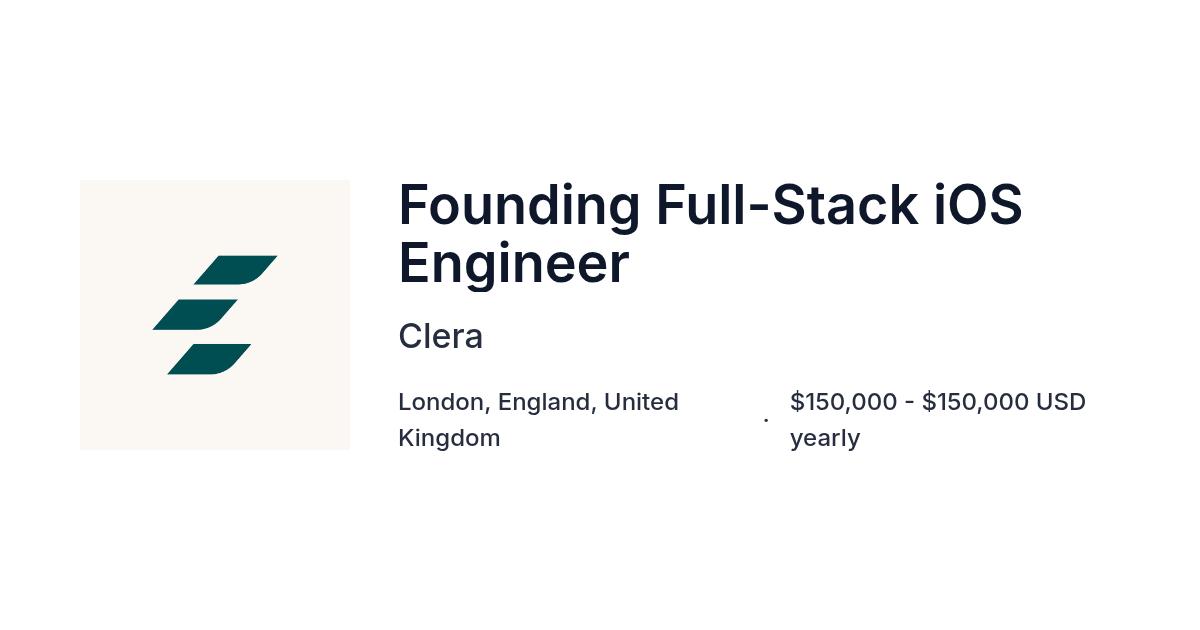
Task: Click Full-Stack in the job title
Action: coord(786,205)
